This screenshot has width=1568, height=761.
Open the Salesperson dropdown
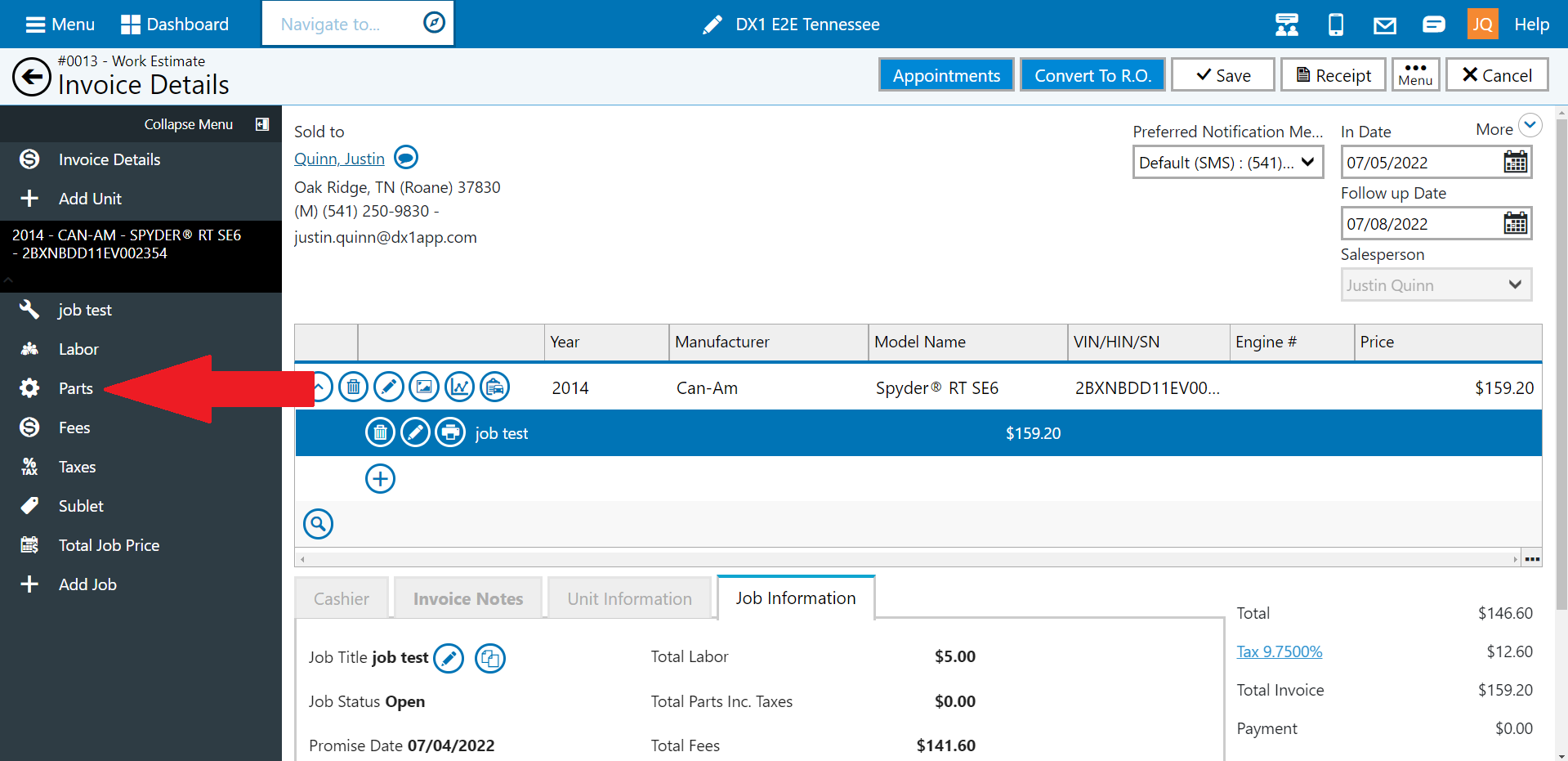1436,285
